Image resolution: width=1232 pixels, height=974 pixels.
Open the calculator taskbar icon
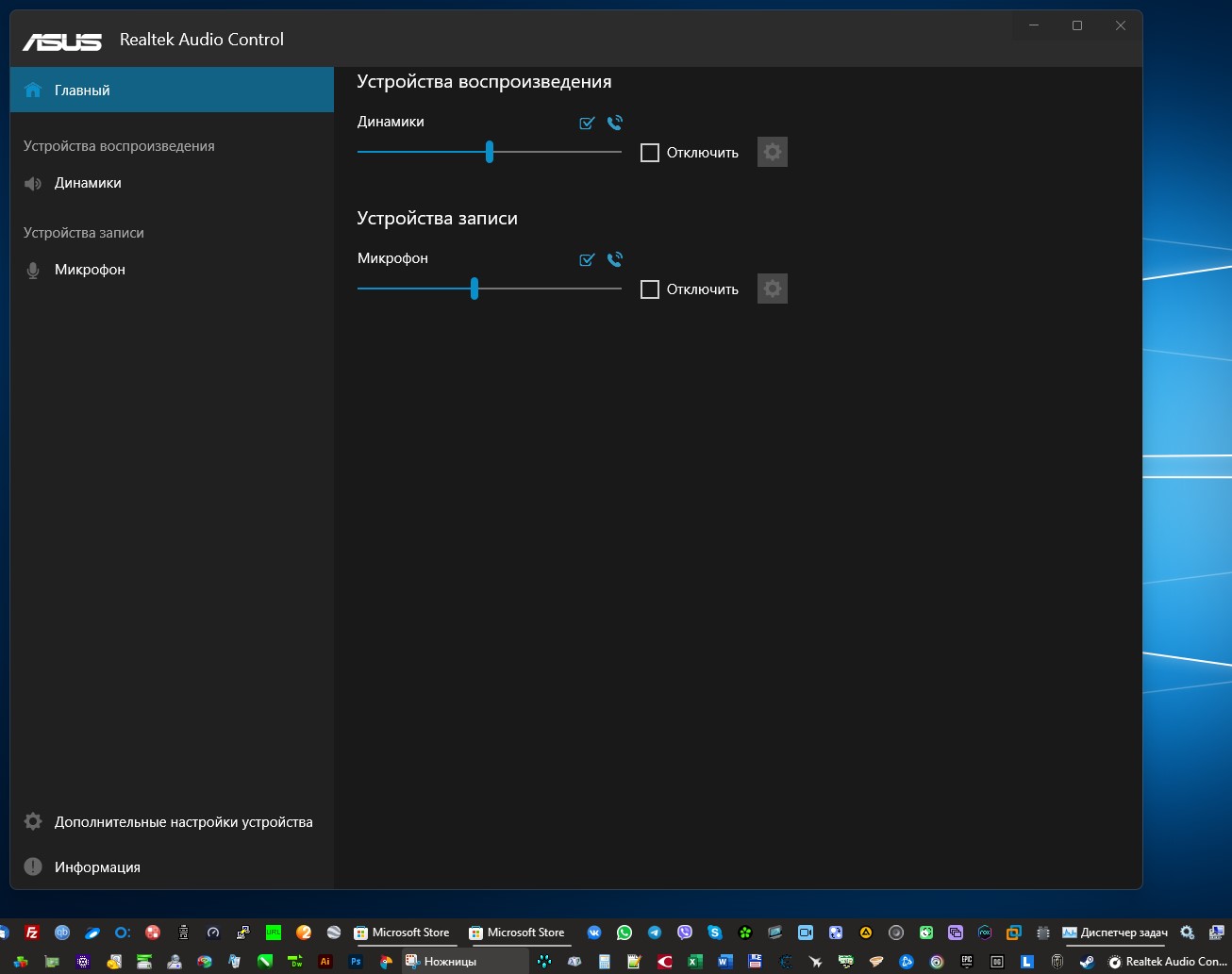point(605,962)
